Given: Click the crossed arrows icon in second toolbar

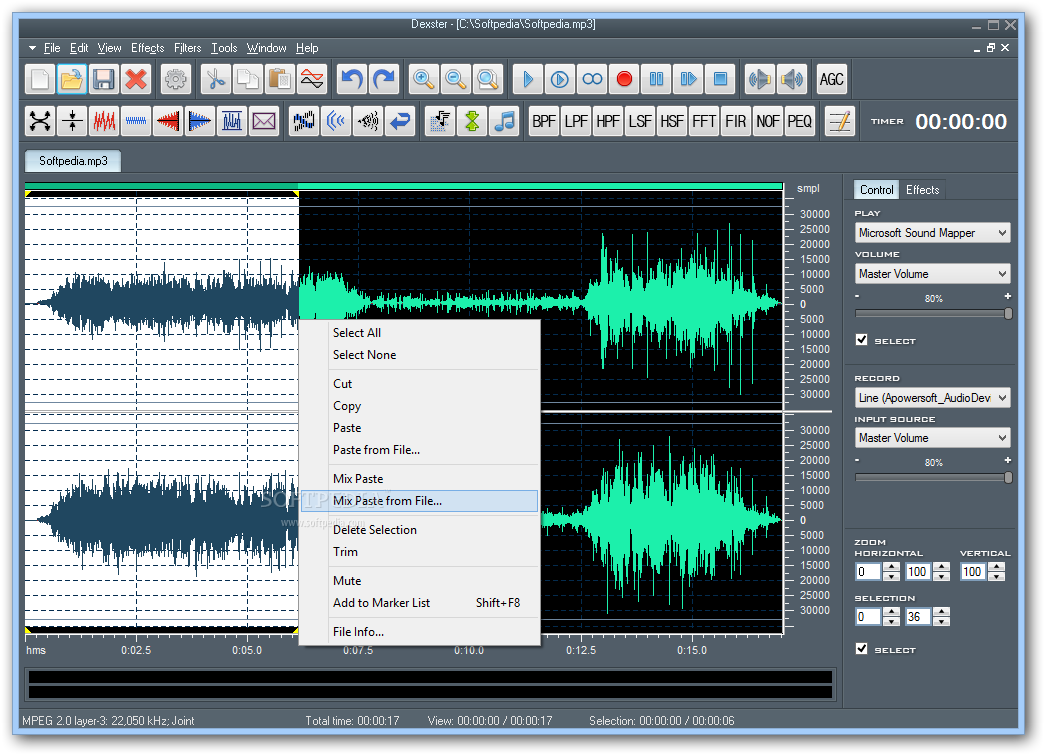Looking at the screenshot, I should (40, 121).
